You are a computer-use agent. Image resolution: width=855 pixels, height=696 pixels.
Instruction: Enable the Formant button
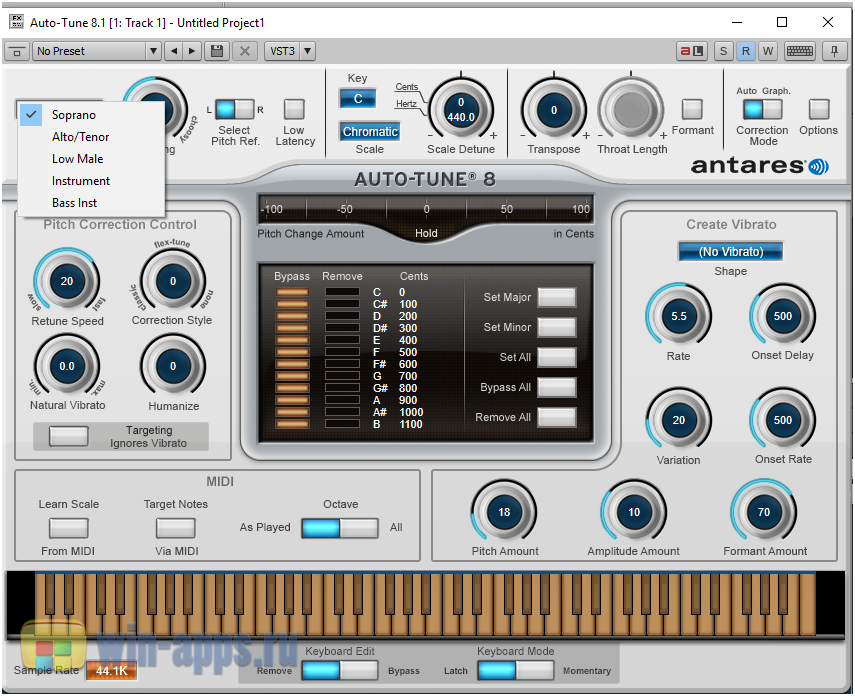click(x=692, y=109)
